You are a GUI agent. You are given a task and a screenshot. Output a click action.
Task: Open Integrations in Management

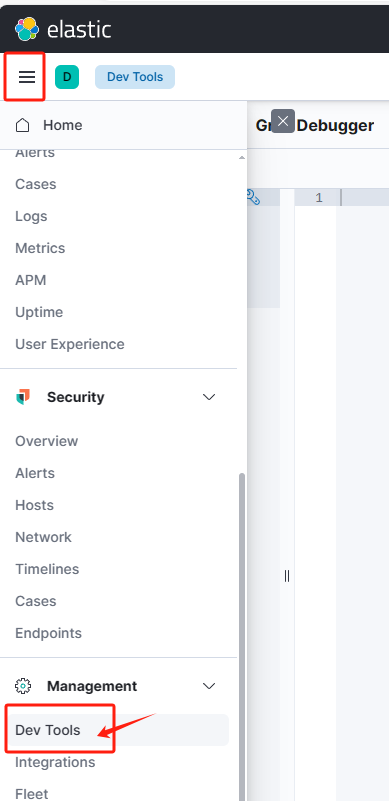click(x=55, y=762)
